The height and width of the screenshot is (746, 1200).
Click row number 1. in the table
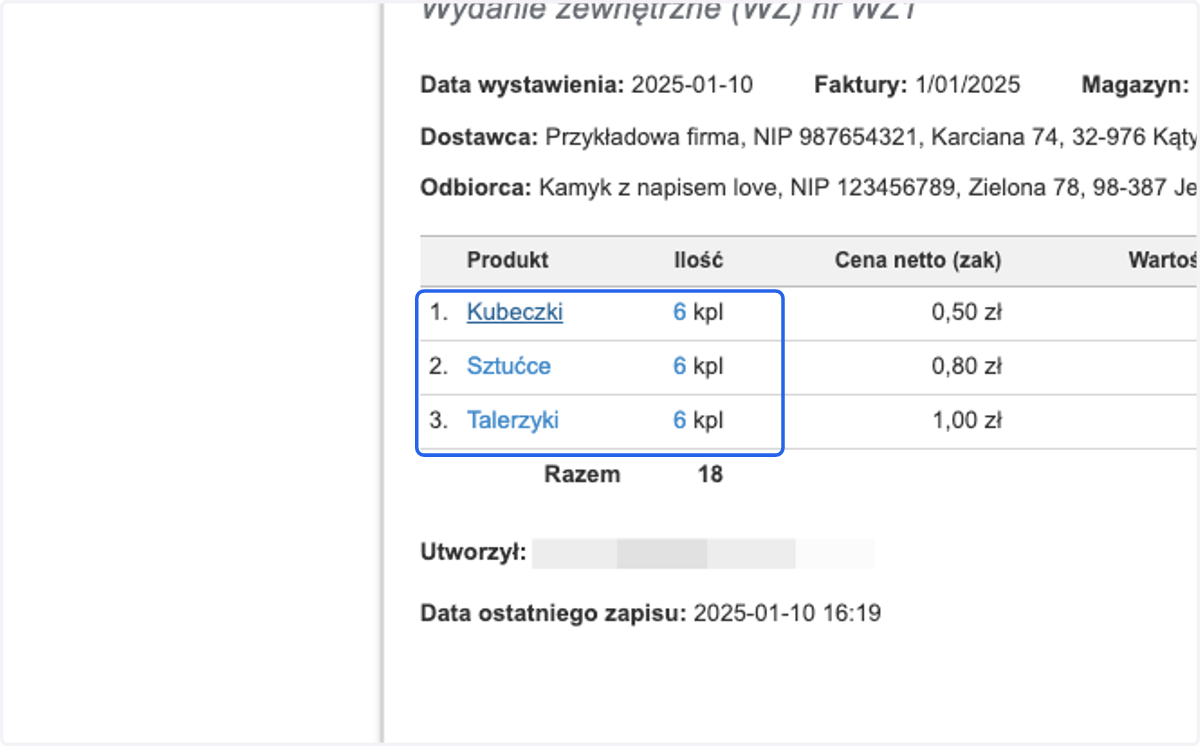tap(439, 312)
